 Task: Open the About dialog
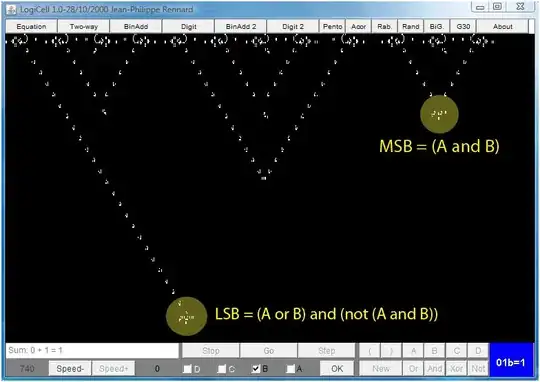click(x=502, y=27)
